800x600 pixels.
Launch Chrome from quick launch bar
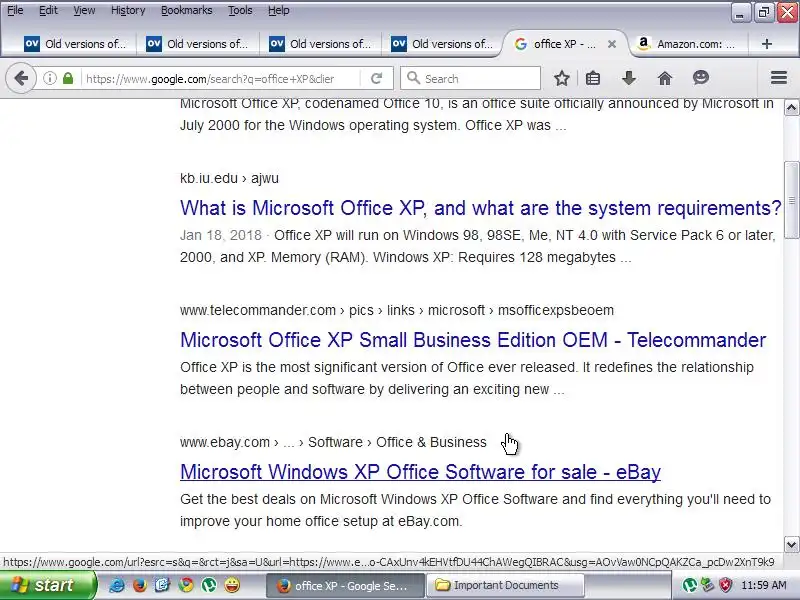coord(186,585)
